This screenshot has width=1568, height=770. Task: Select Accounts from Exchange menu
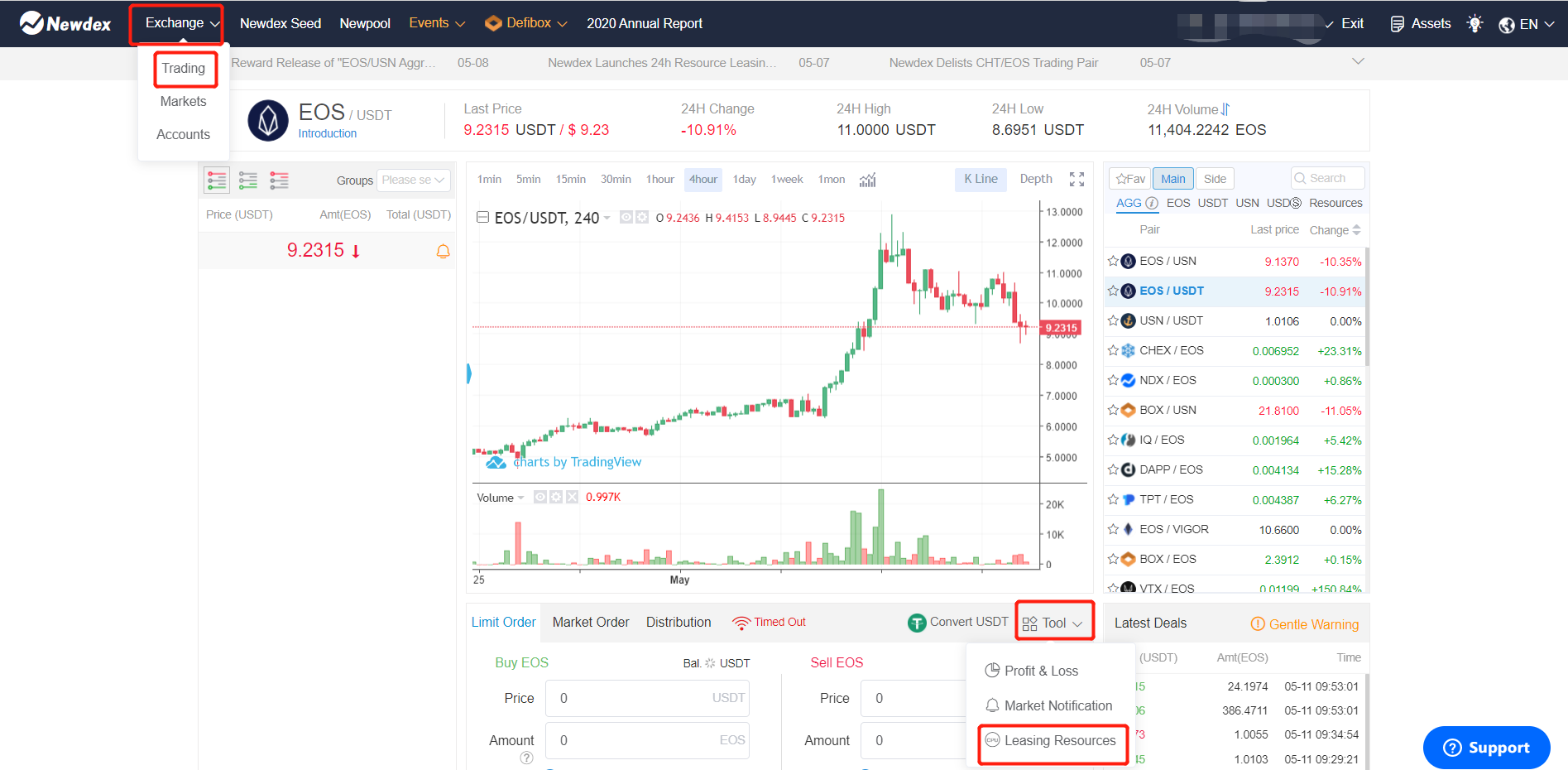[184, 134]
